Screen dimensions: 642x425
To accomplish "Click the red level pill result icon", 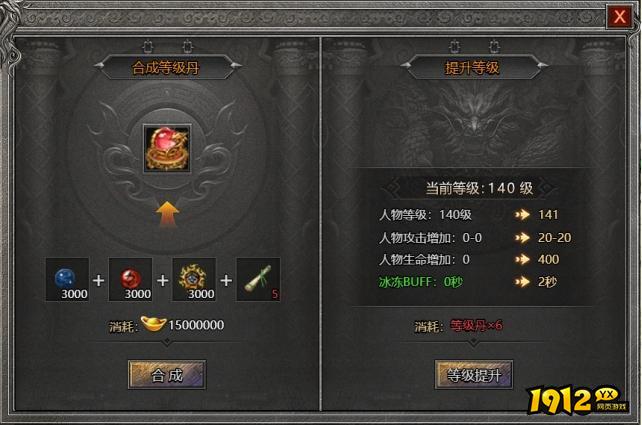I will 167,148.
